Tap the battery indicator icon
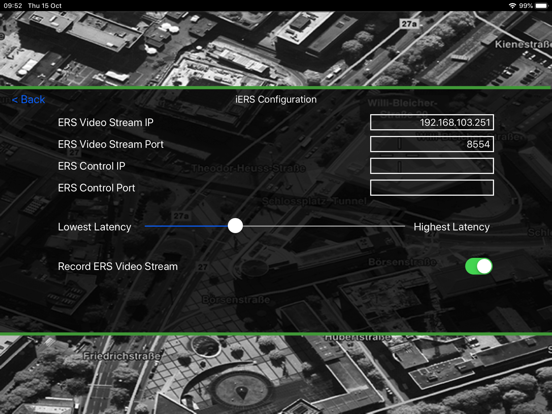The height and width of the screenshot is (414, 552). click(541, 6)
